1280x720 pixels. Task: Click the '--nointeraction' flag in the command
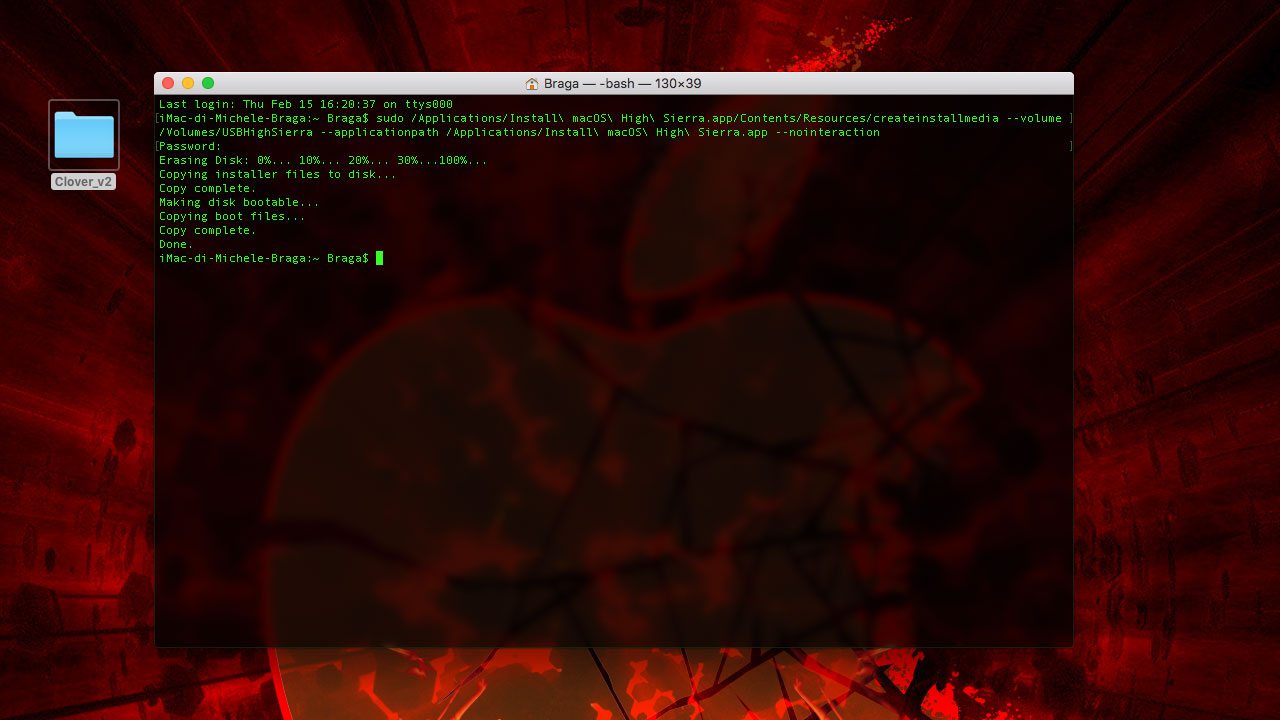827,132
